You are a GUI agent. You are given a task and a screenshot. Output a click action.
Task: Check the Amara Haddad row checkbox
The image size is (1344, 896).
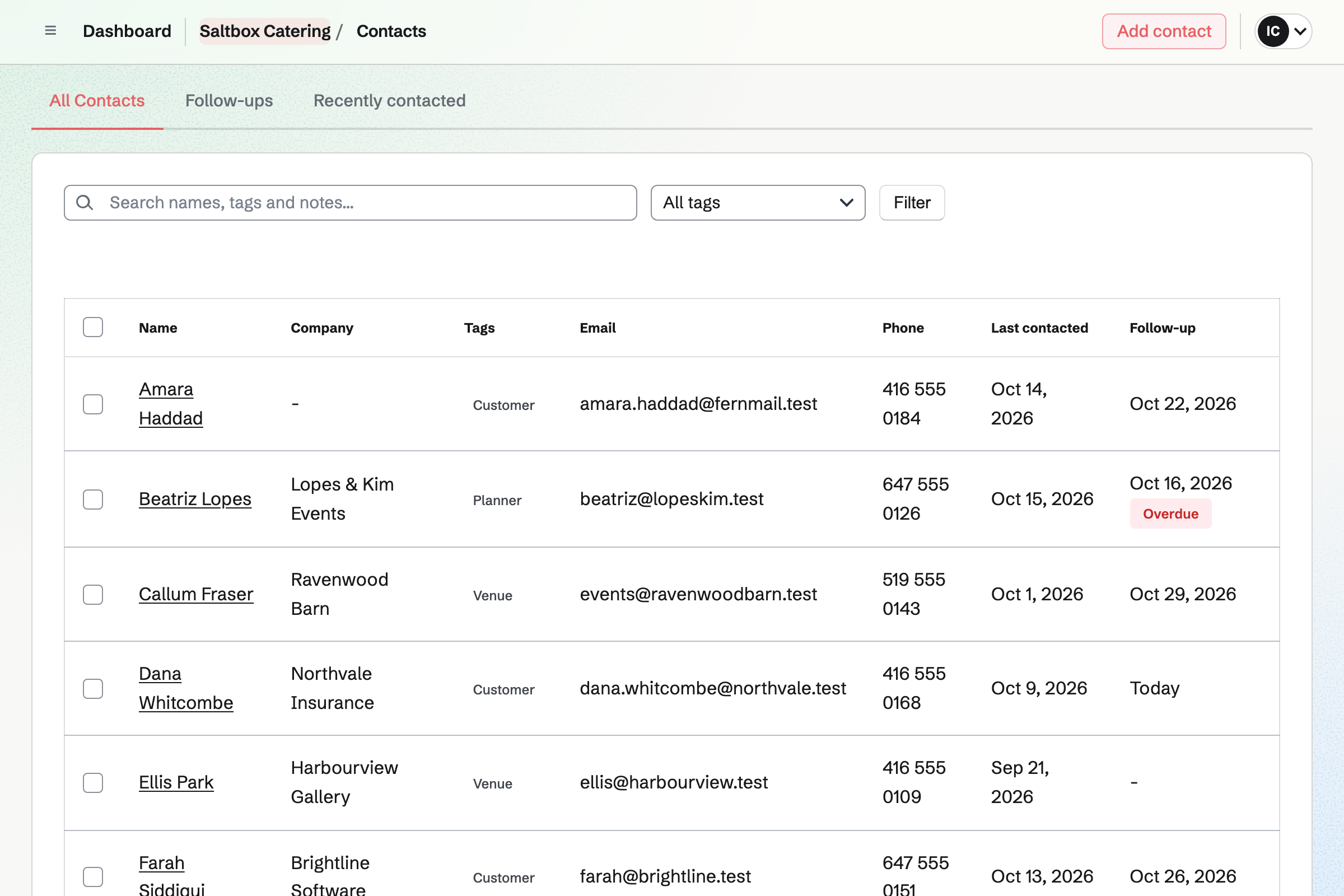[x=92, y=404]
